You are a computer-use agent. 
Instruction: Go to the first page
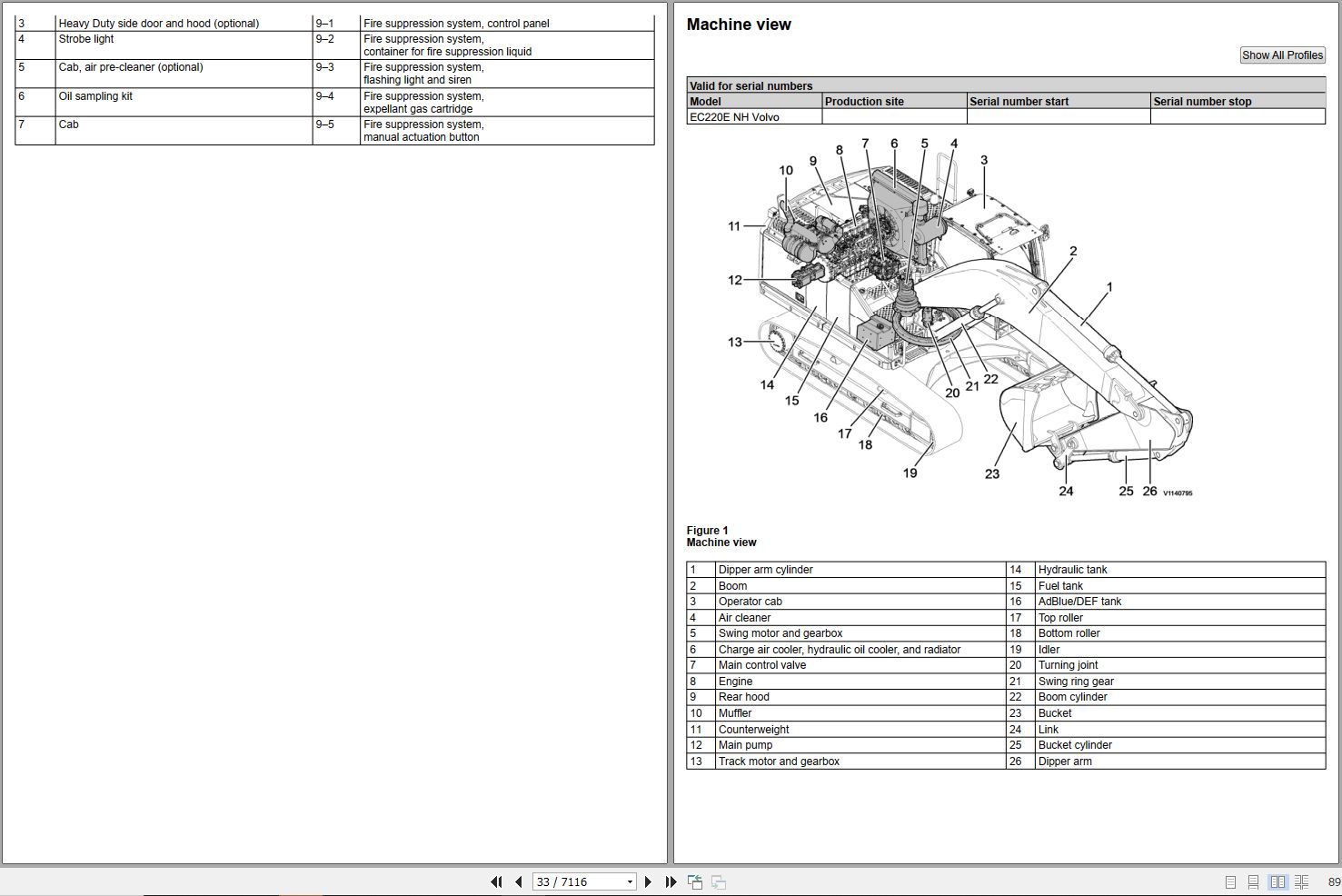(x=496, y=881)
